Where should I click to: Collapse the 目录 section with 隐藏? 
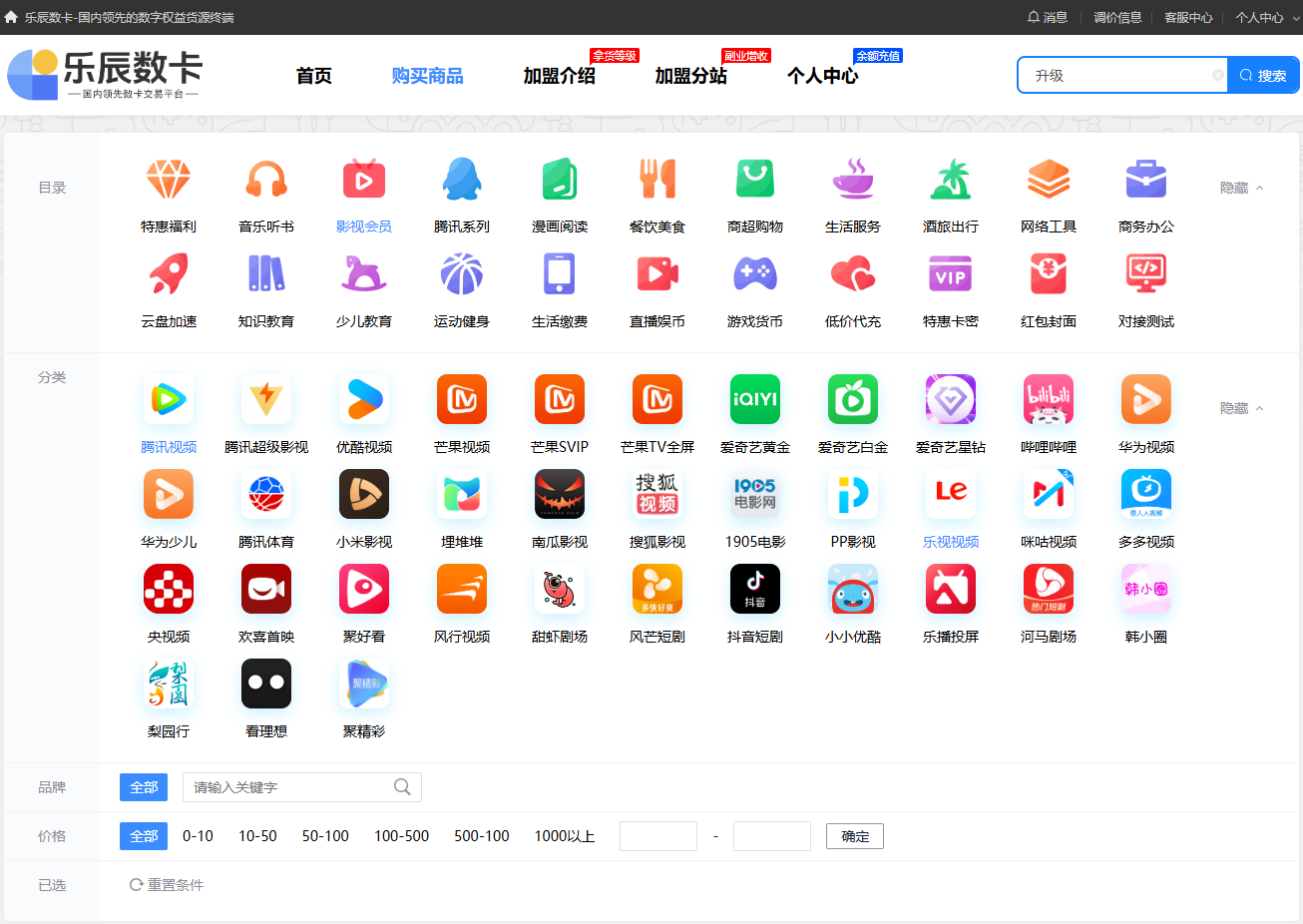coord(1242,188)
